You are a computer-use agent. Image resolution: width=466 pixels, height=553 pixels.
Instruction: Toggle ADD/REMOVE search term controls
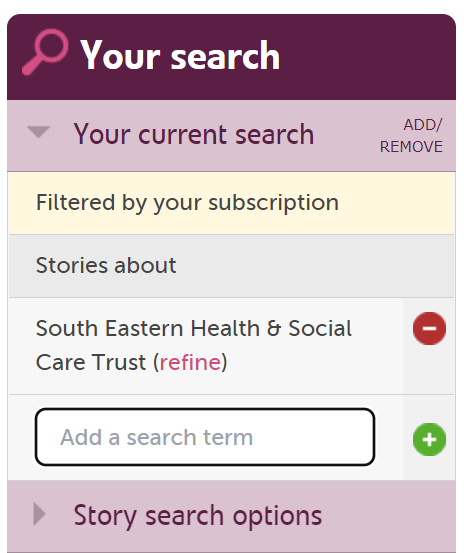(411, 136)
